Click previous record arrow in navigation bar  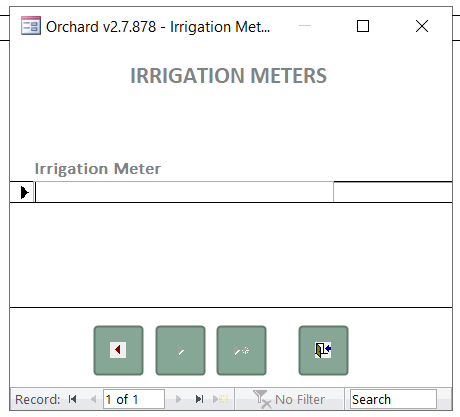tap(93, 399)
